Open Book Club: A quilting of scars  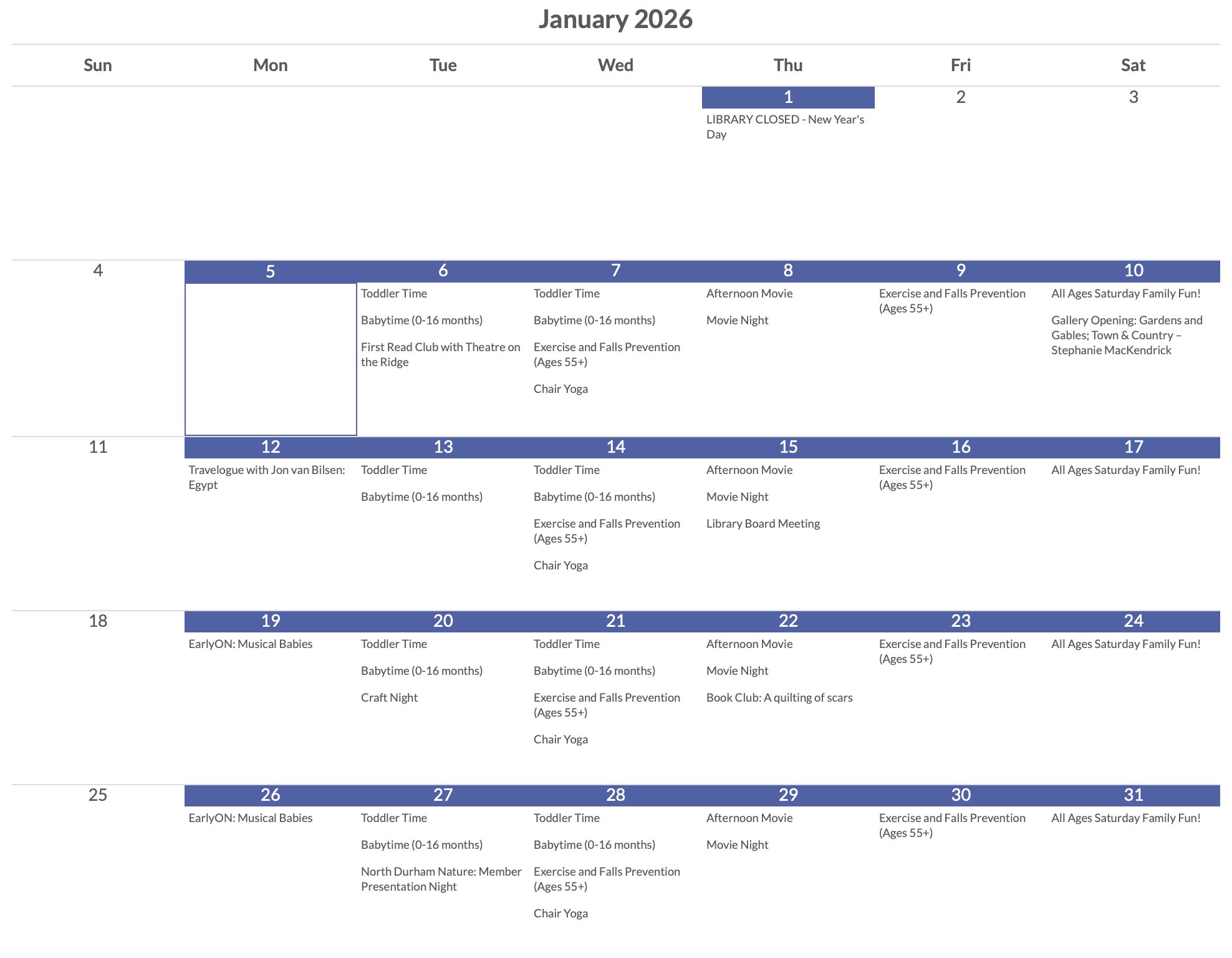point(779,697)
